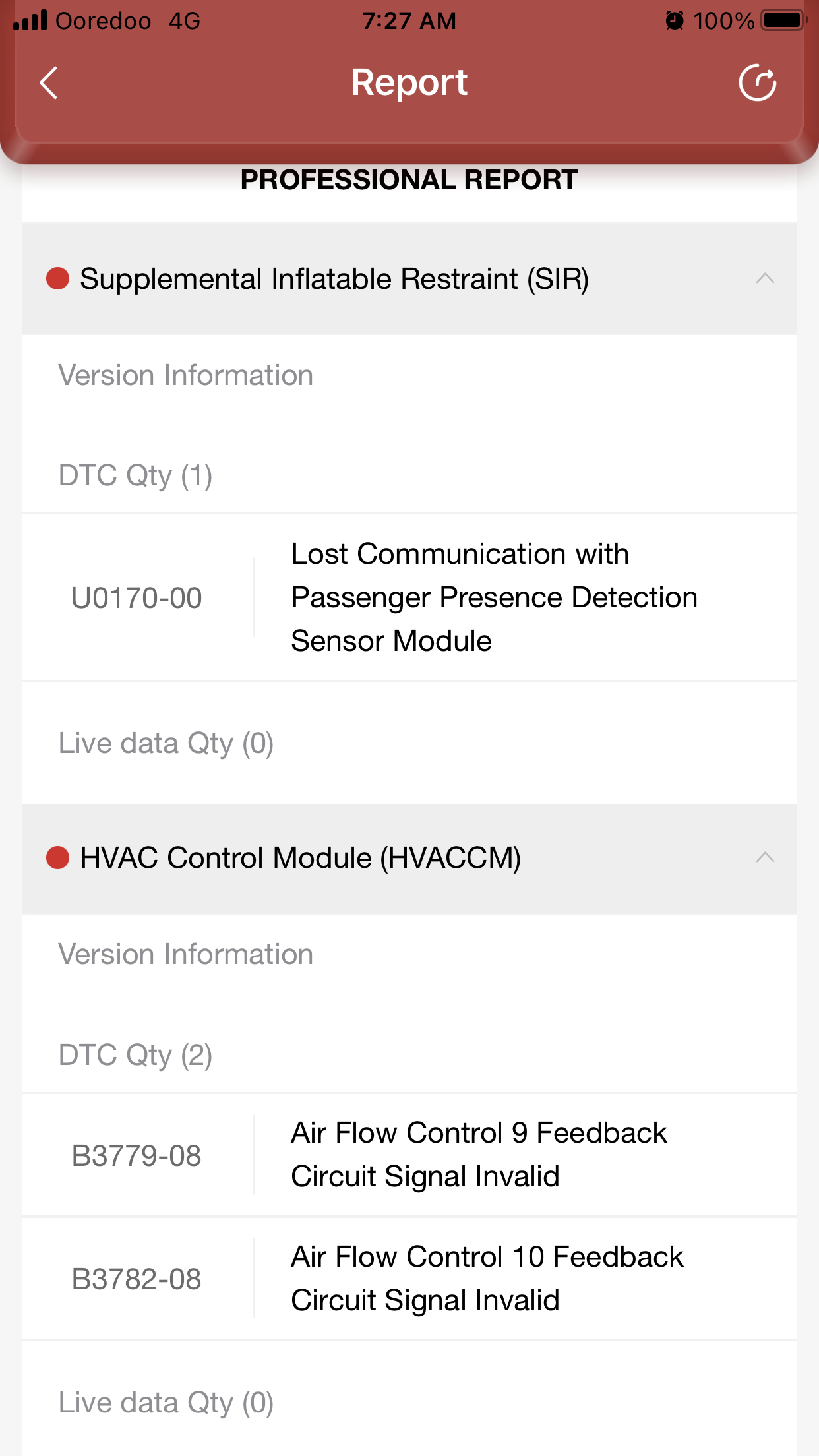Tap Version Information under HVAC module
The height and width of the screenshot is (1456, 819).
point(185,954)
